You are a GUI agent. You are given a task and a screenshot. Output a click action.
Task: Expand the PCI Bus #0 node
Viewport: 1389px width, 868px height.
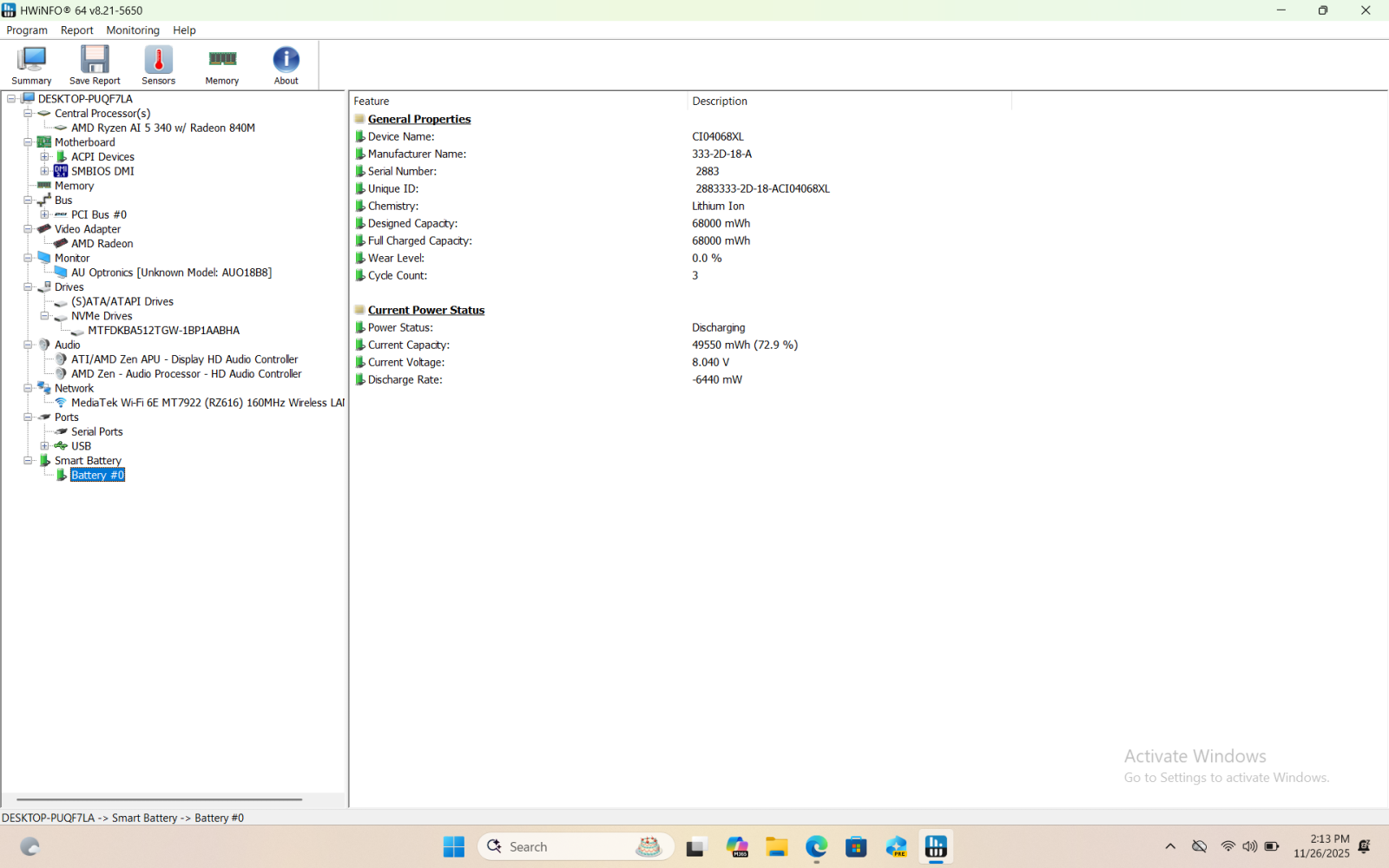44,214
